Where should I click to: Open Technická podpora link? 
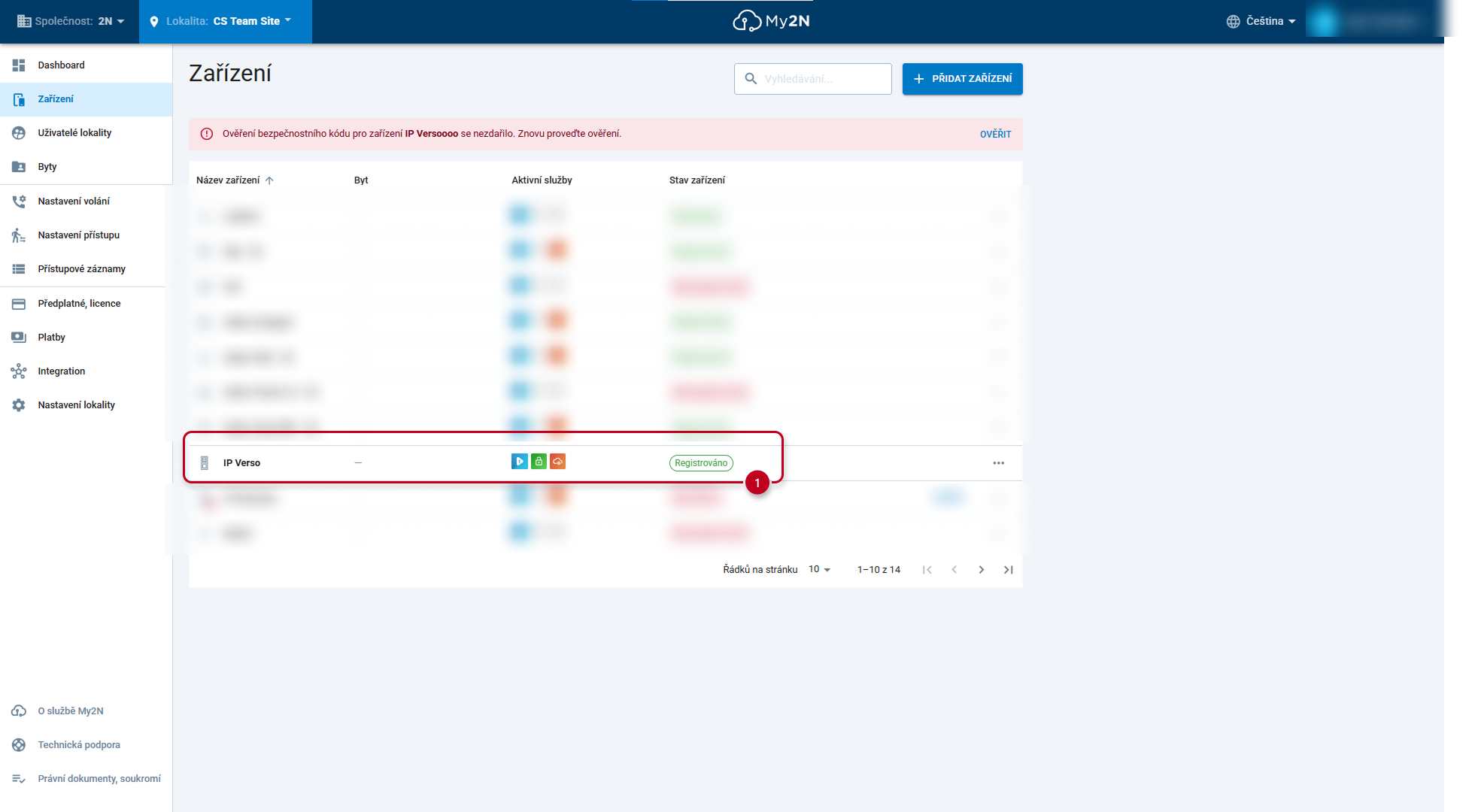coord(79,745)
